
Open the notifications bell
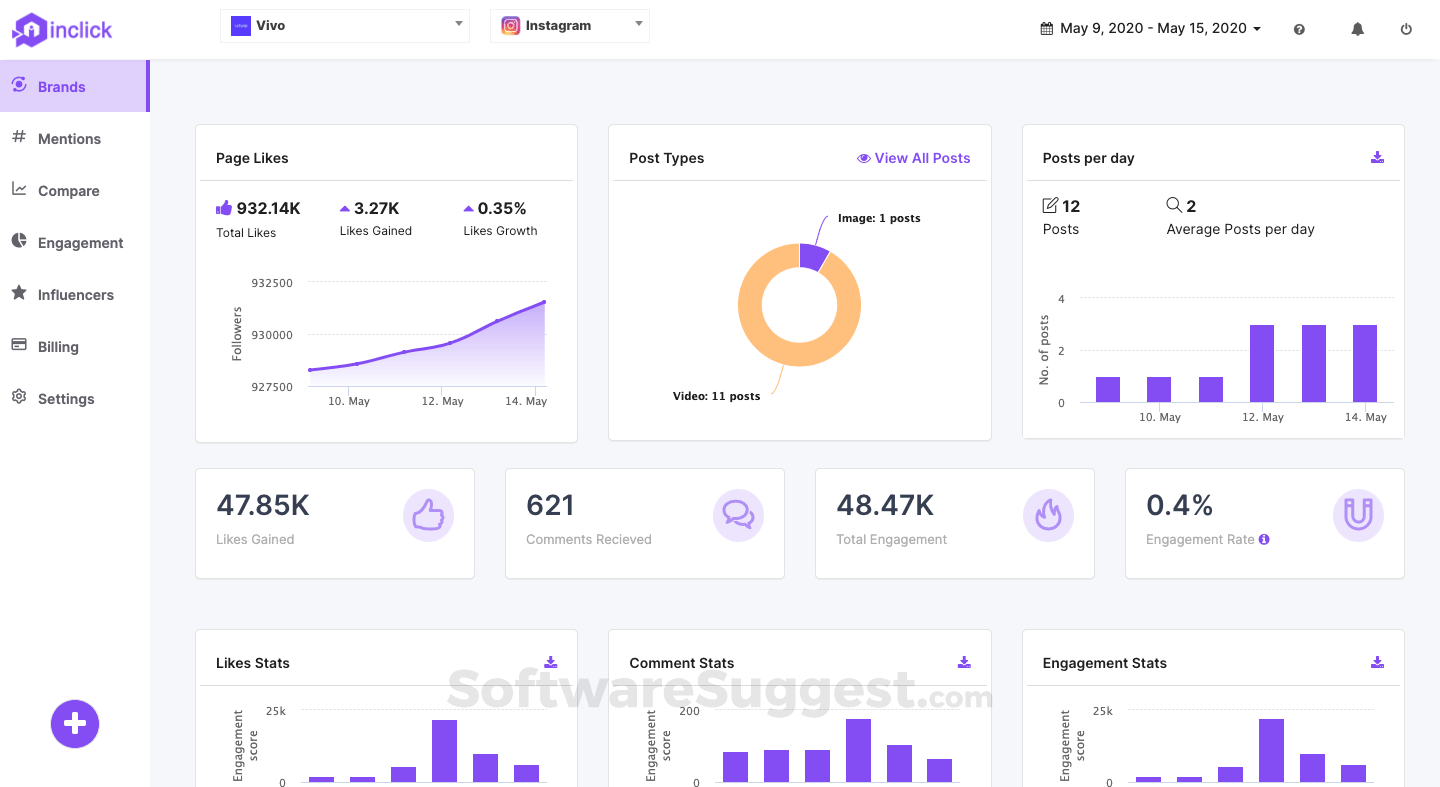(x=1357, y=29)
